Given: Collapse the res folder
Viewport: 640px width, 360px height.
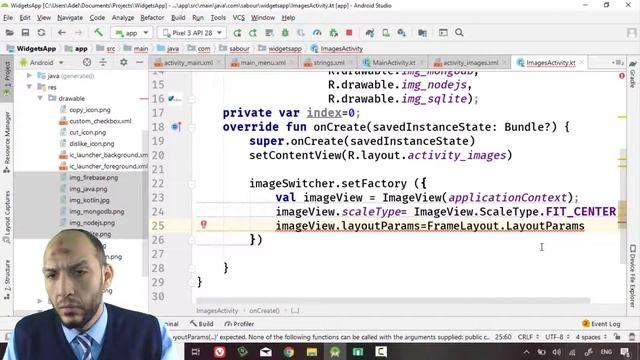Looking at the screenshot, I should (x=29, y=87).
